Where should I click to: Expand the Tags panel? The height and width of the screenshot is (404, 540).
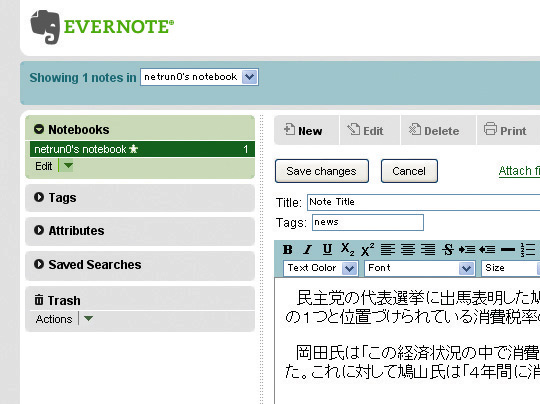39,197
